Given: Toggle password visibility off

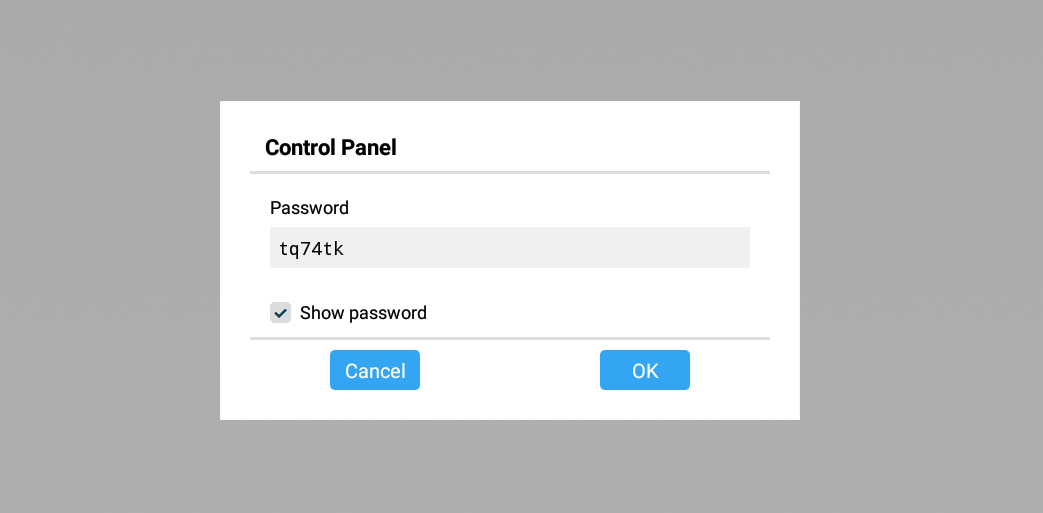Looking at the screenshot, I should click(x=280, y=313).
